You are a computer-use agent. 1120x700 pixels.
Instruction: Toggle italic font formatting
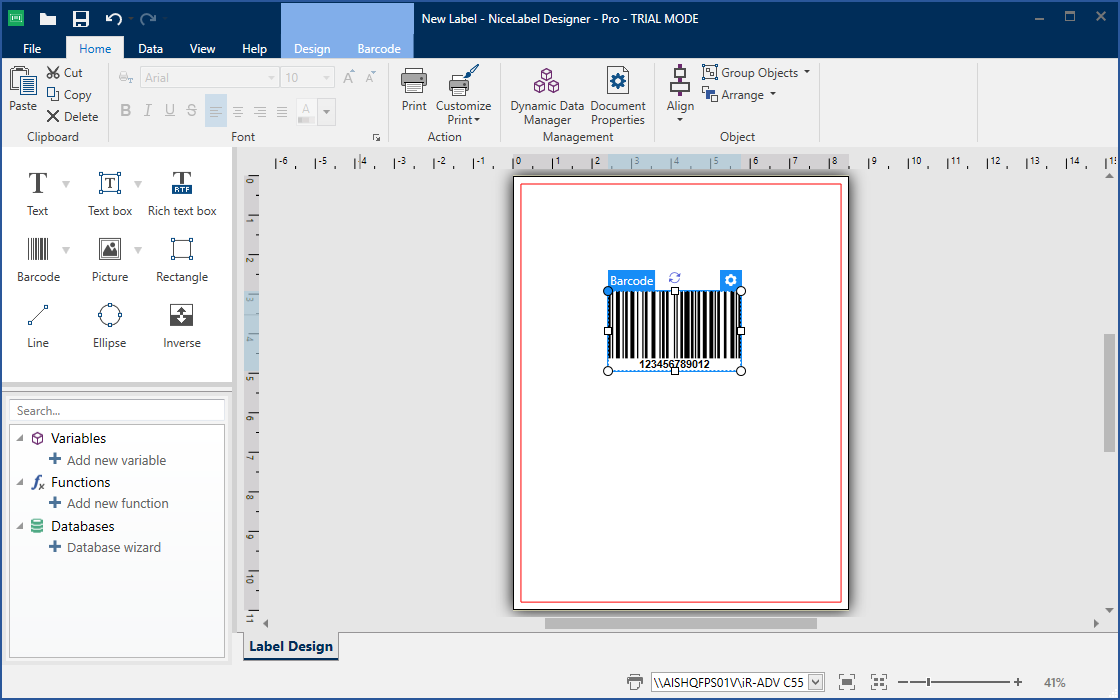pos(148,111)
